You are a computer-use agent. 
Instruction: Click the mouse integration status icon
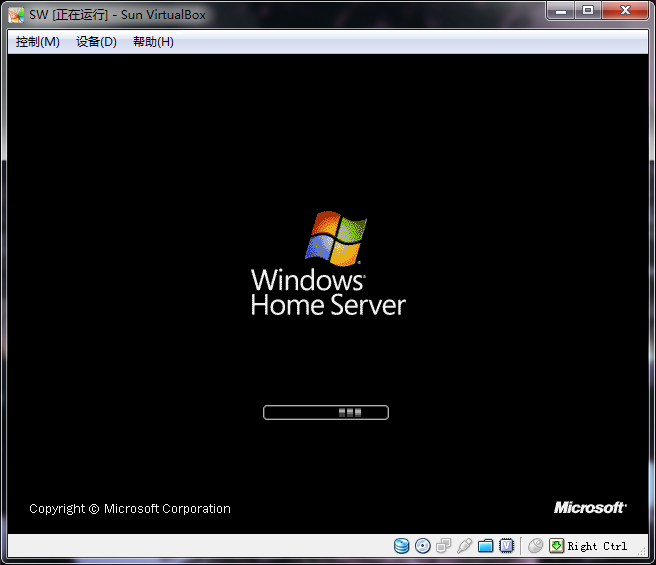point(536,546)
